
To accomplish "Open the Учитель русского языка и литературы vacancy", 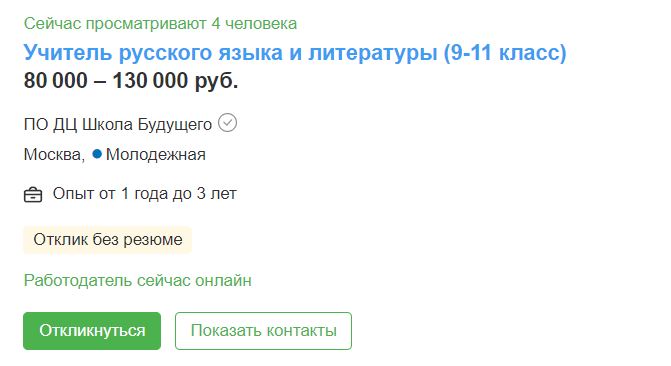I will 295,53.
